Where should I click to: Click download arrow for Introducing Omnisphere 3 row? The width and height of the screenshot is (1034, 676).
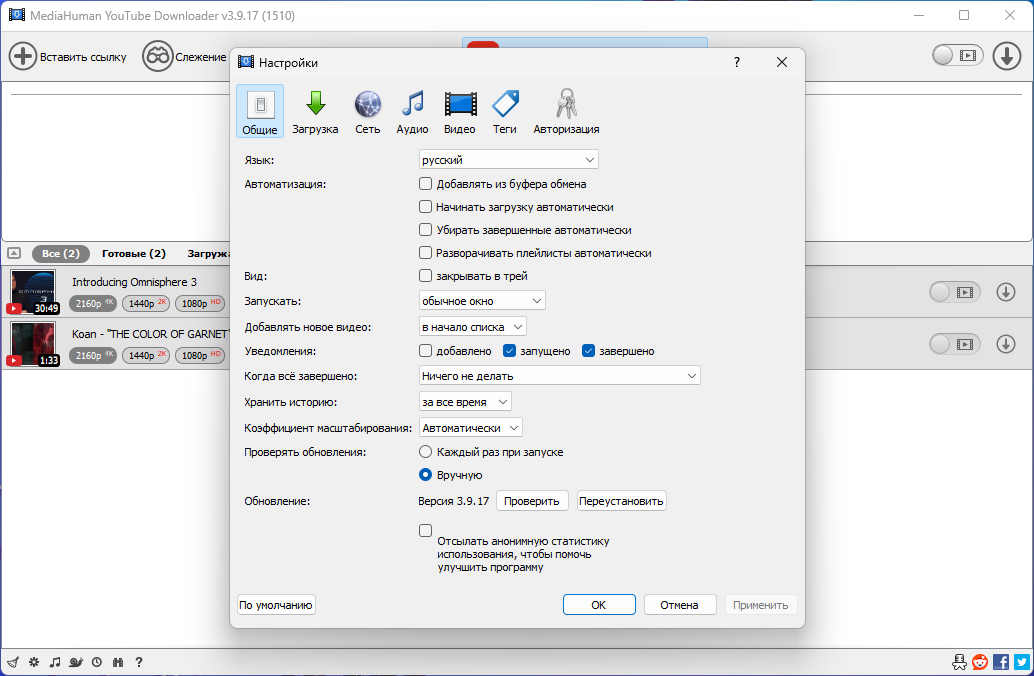point(1006,292)
